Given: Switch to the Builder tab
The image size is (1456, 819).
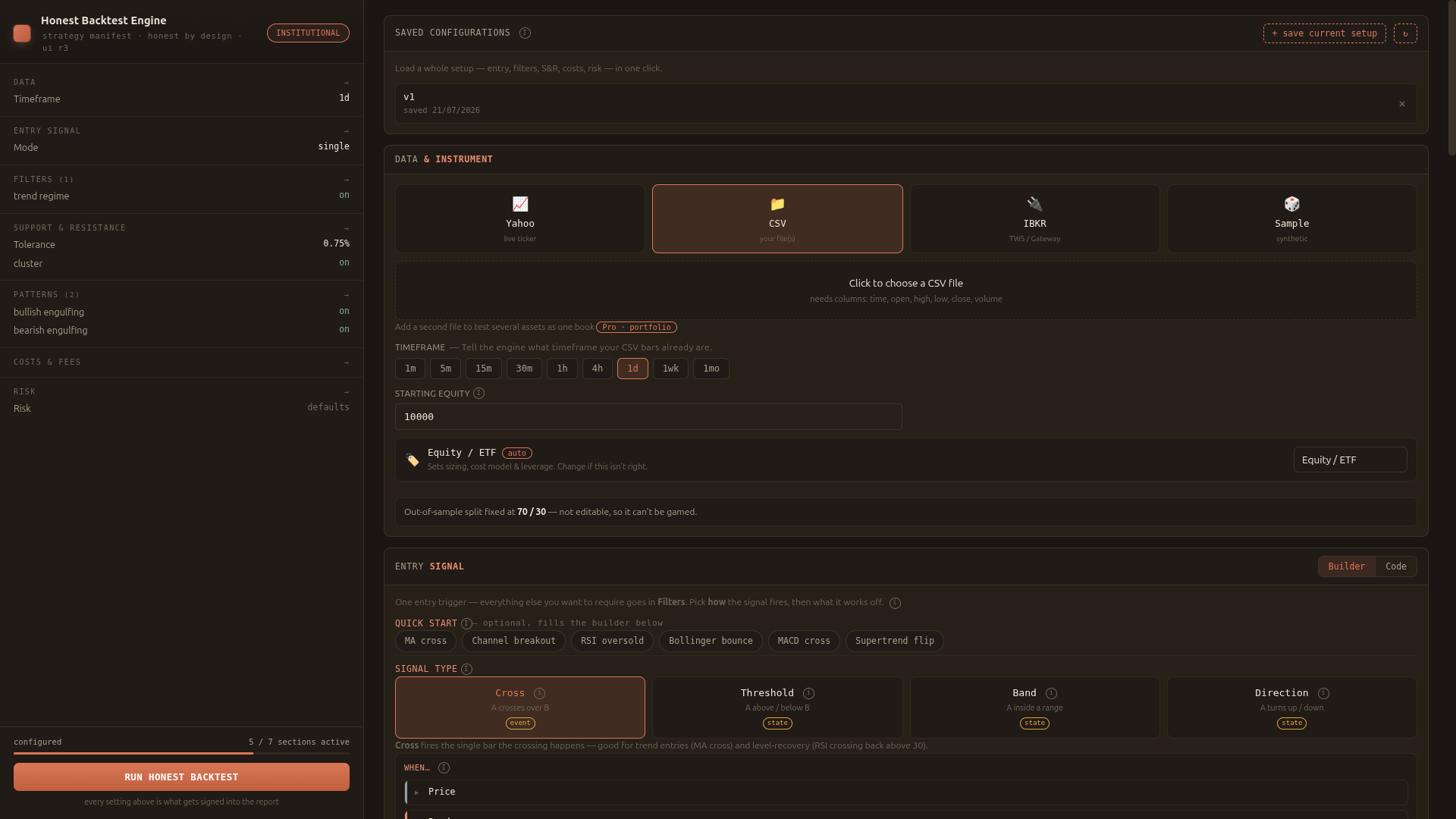Looking at the screenshot, I should [1347, 566].
